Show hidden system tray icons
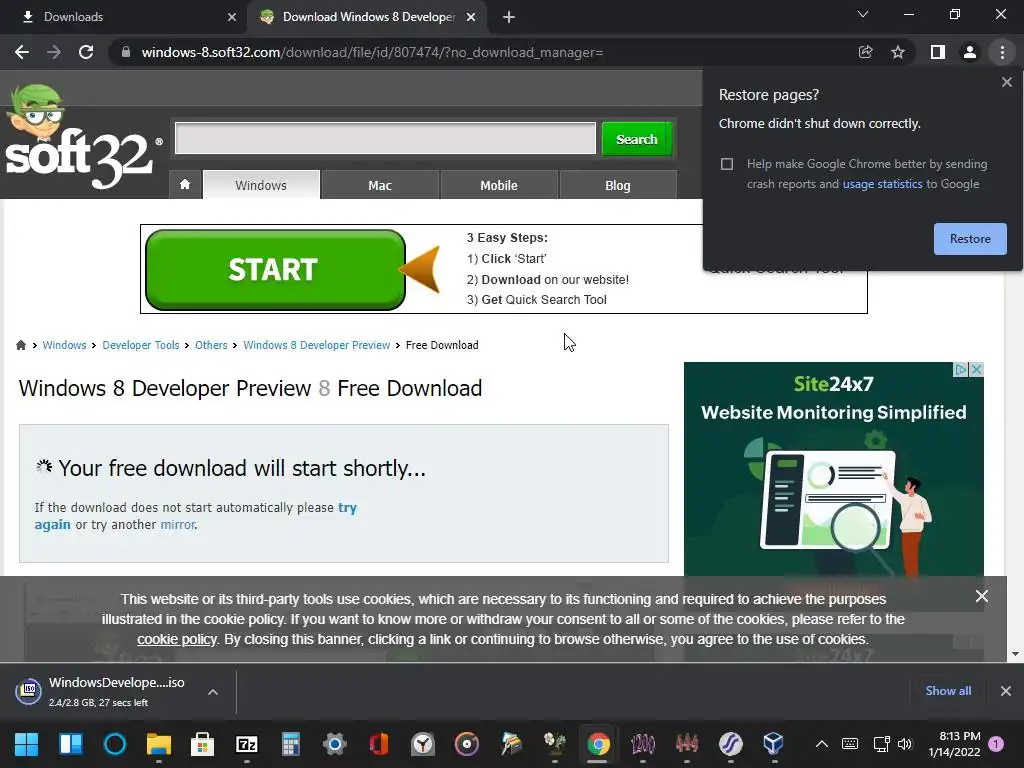Image resolution: width=1024 pixels, height=768 pixels. [822, 744]
